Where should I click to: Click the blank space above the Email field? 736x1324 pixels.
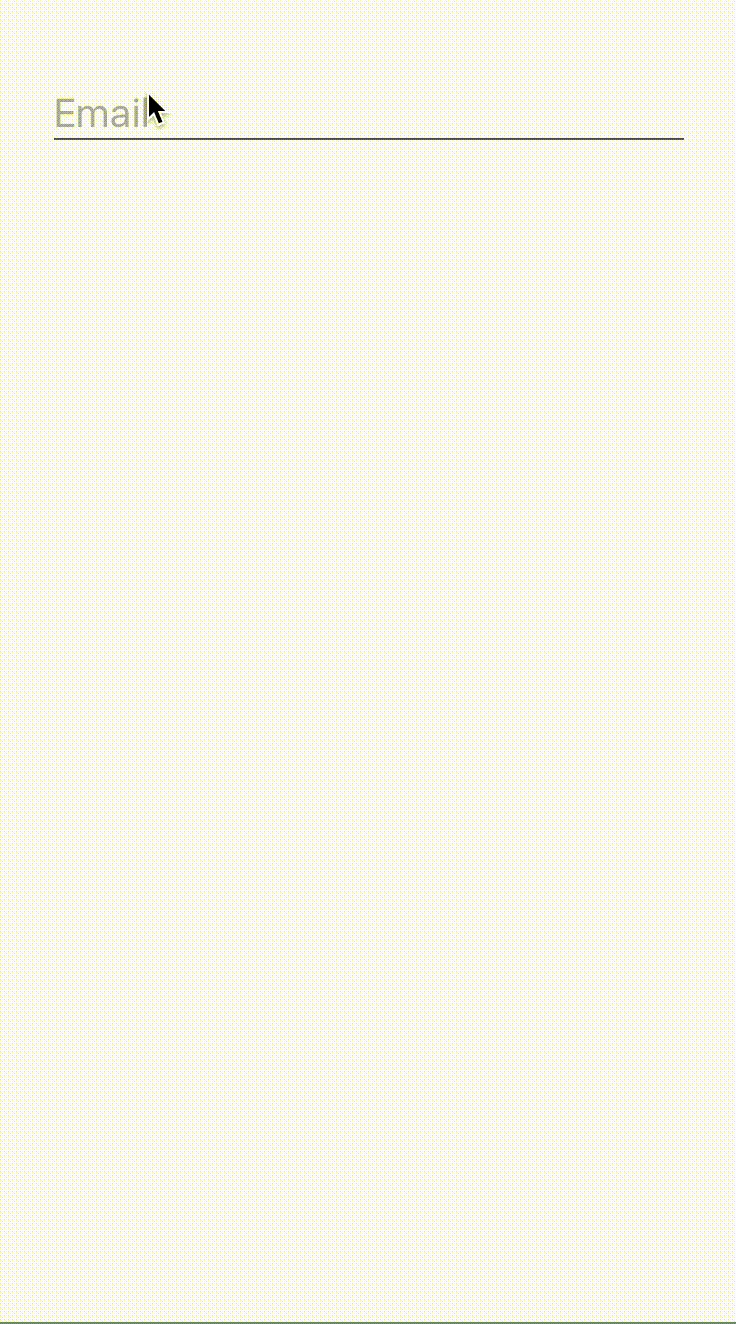[x=368, y=45]
